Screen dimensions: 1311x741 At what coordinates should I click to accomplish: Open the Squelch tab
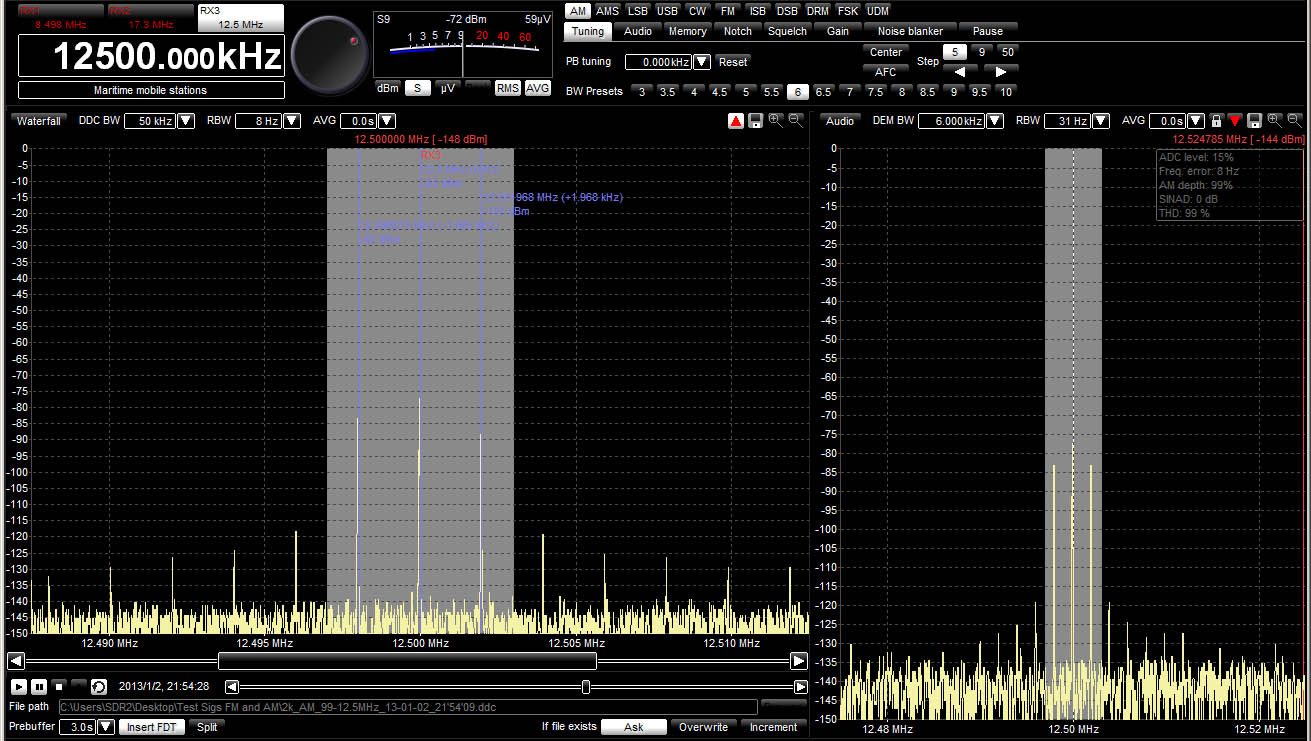coord(788,31)
